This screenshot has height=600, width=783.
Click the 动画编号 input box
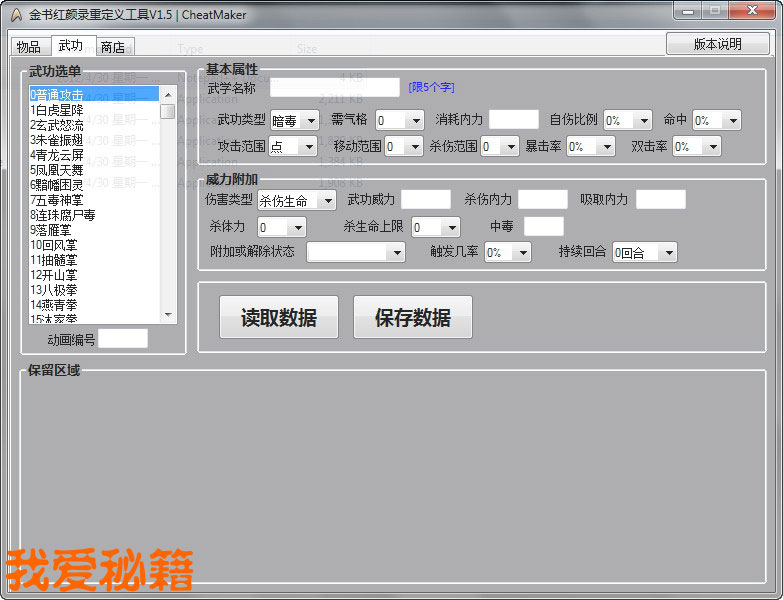[x=122, y=339]
